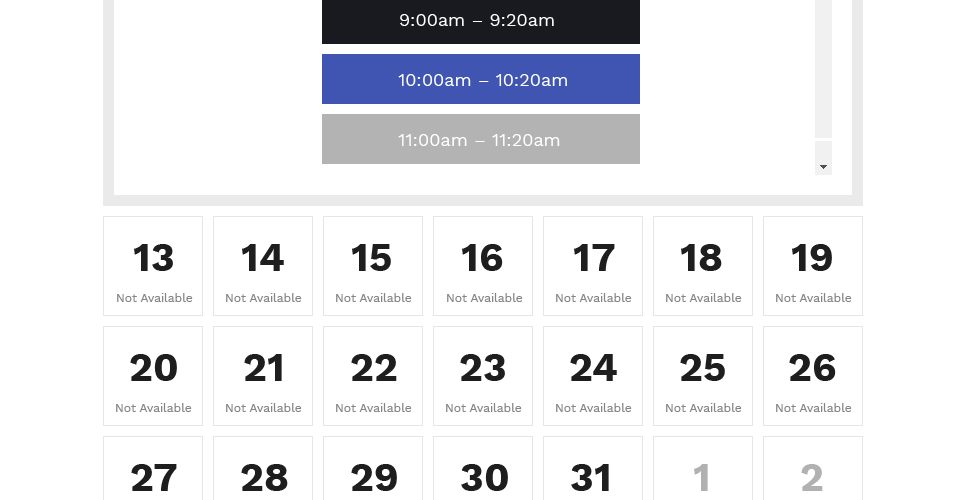The height and width of the screenshot is (500, 965).
Task: Click calendar day 27
Action: [153, 469]
